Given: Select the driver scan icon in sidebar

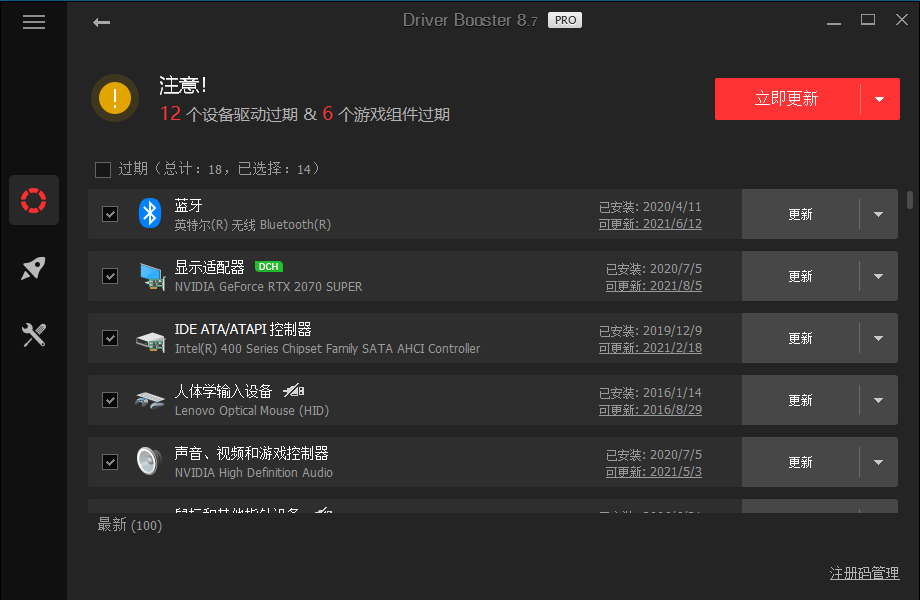Looking at the screenshot, I should point(33,199).
